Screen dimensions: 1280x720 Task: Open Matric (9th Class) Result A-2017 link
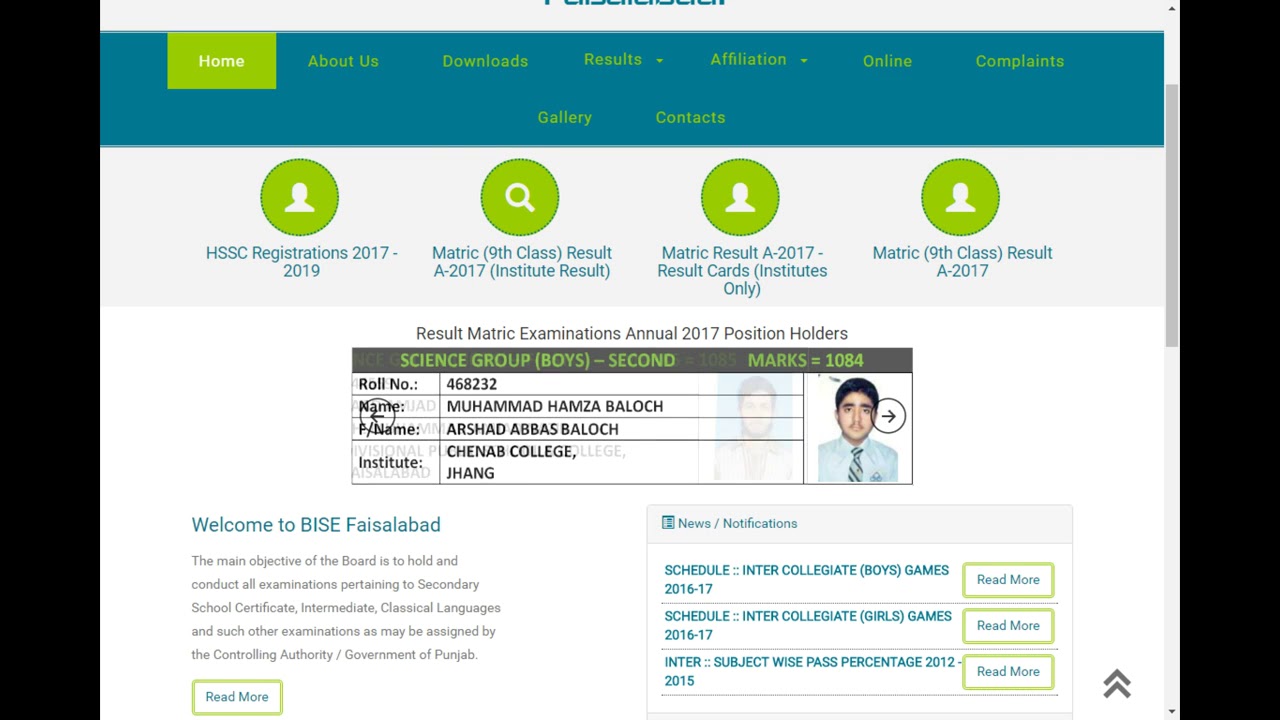962,262
